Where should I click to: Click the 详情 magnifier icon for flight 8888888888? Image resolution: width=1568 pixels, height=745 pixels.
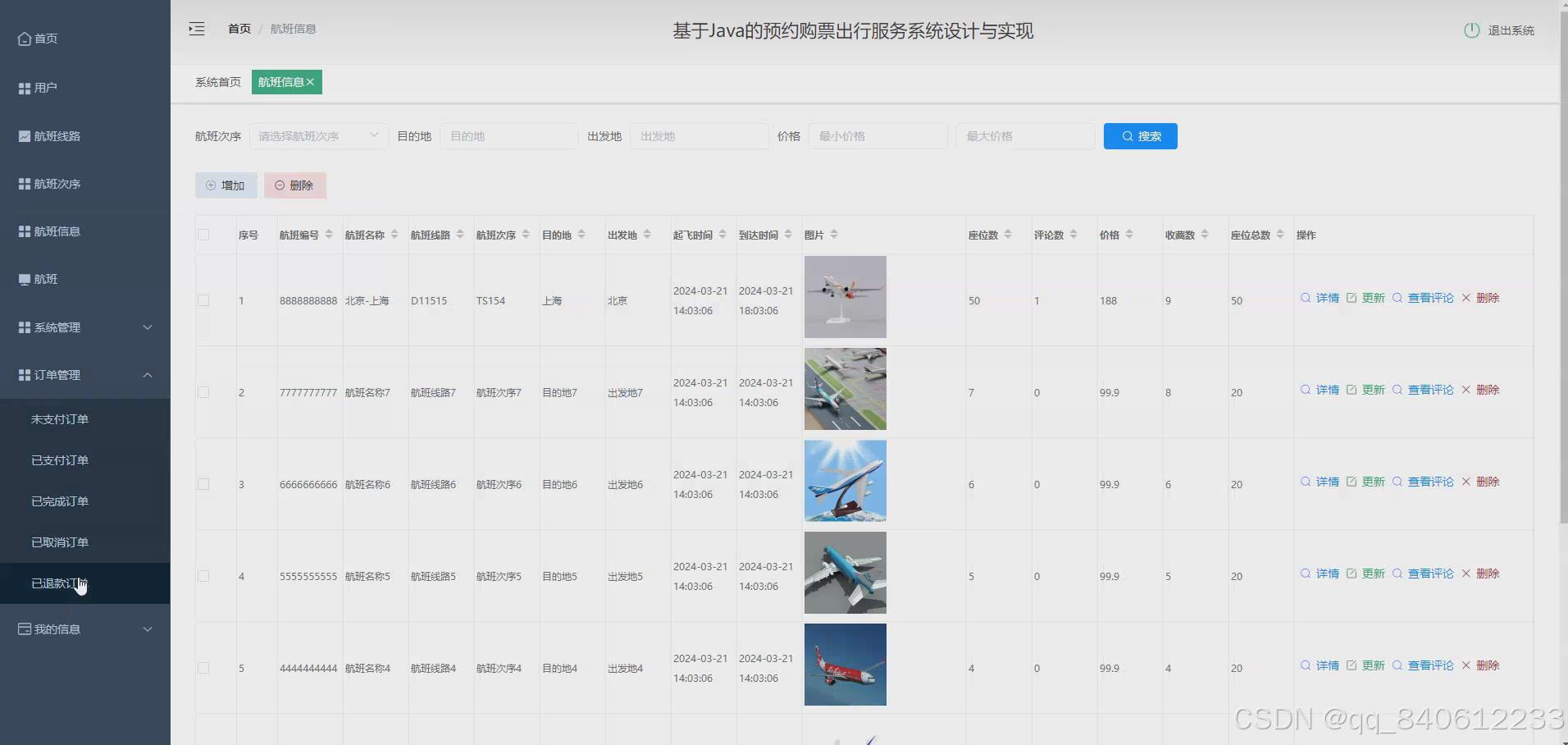(1304, 298)
